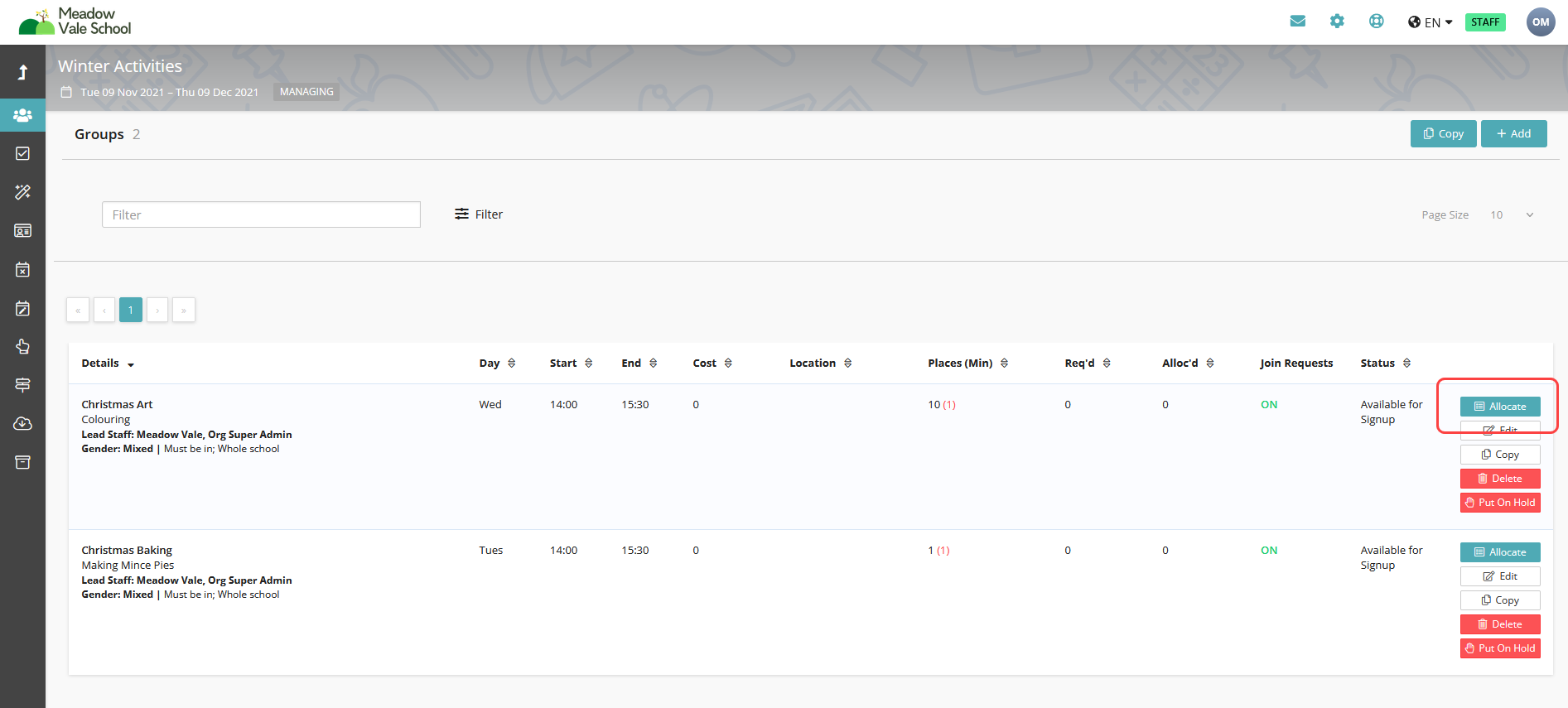The width and height of the screenshot is (1568, 708).
Task: Toggle Join Requests ON for Christmas Art
Action: point(1268,405)
